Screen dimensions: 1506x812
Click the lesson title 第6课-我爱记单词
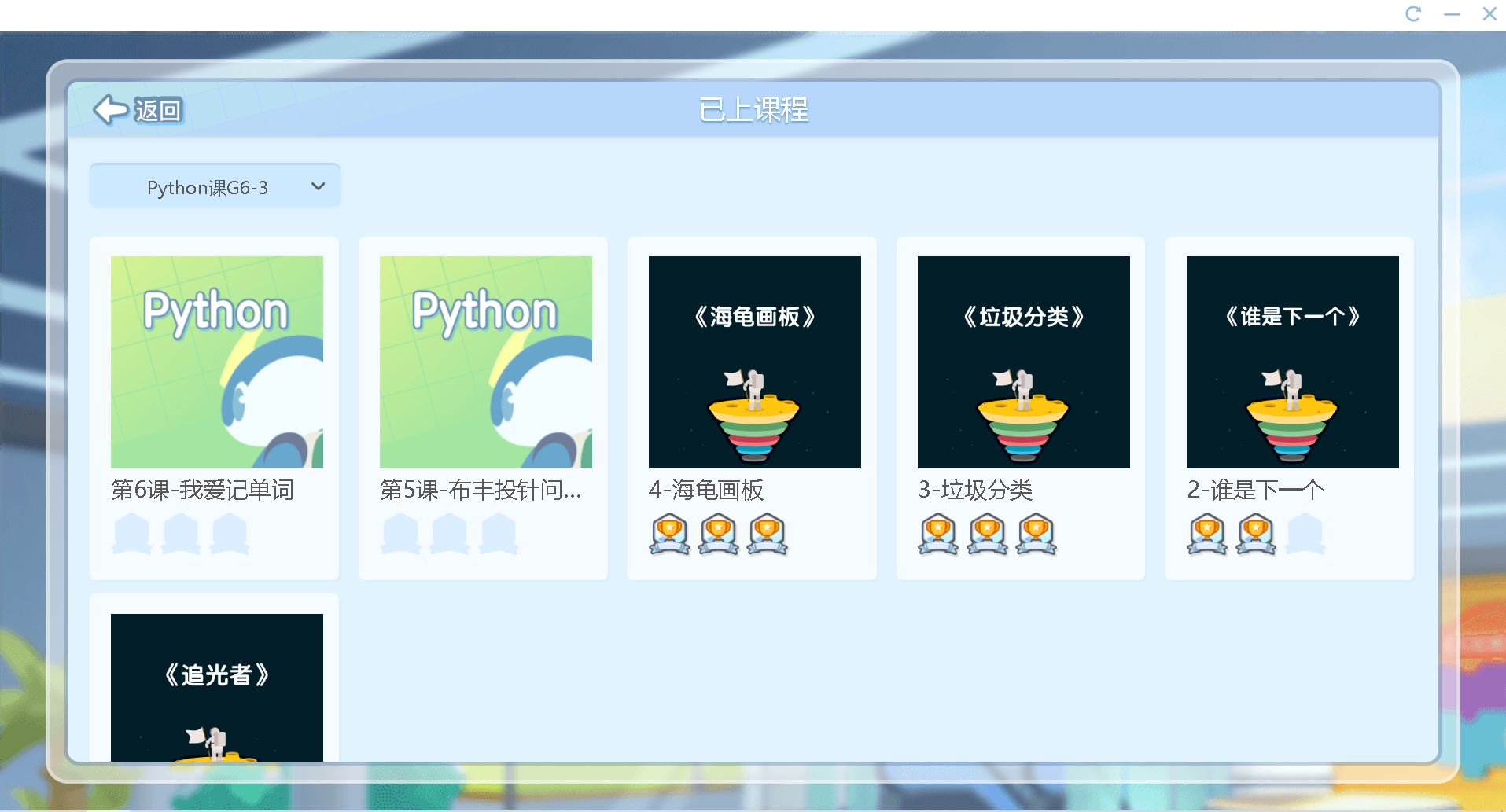203,490
